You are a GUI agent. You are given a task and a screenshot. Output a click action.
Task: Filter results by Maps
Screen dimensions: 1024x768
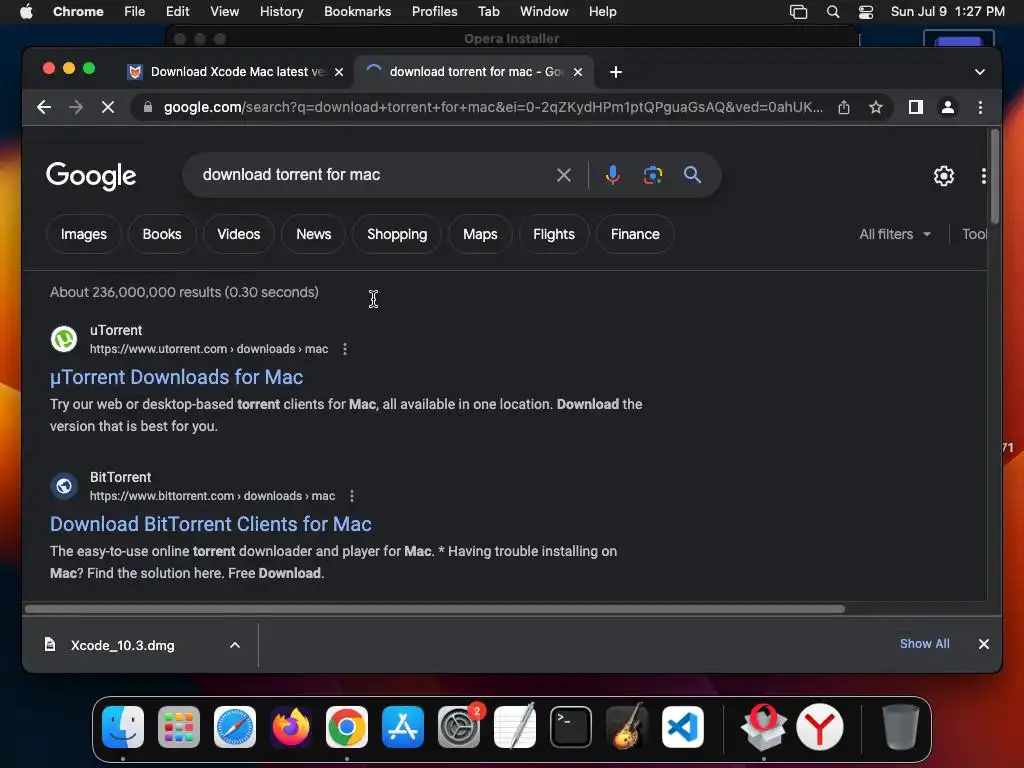(x=480, y=234)
